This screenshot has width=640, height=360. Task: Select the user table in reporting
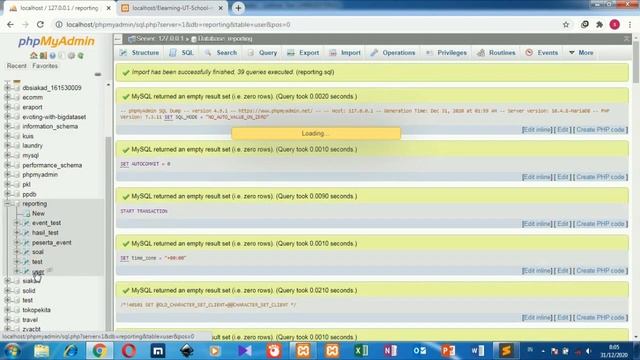pyautogui.click(x=38, y=271)
